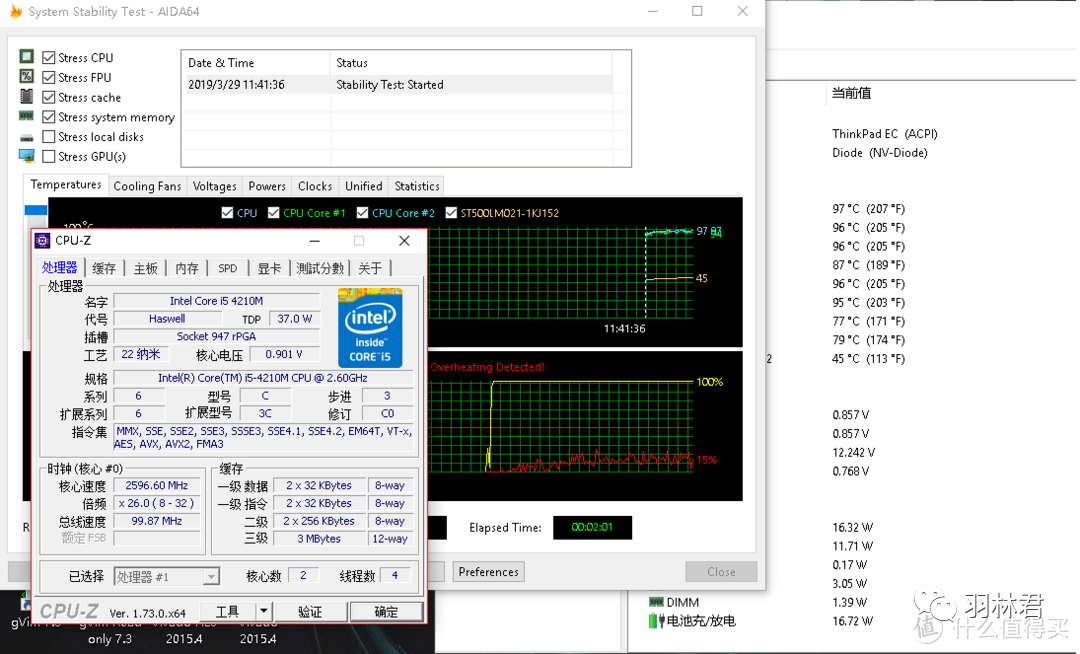This screenshot has height=654, width=1080.
Task: Click the 当前值 column header
Action: click(x=851, y=93)
